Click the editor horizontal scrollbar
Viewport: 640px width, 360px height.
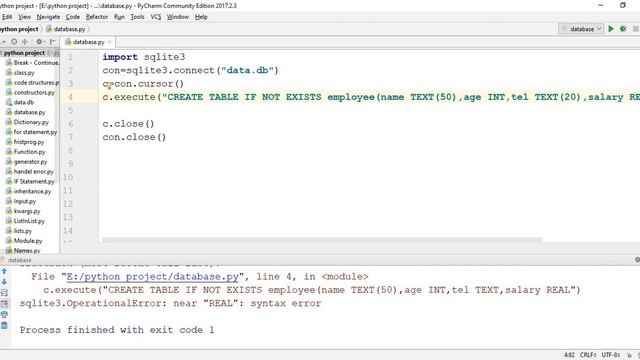[x=322, y=240]
